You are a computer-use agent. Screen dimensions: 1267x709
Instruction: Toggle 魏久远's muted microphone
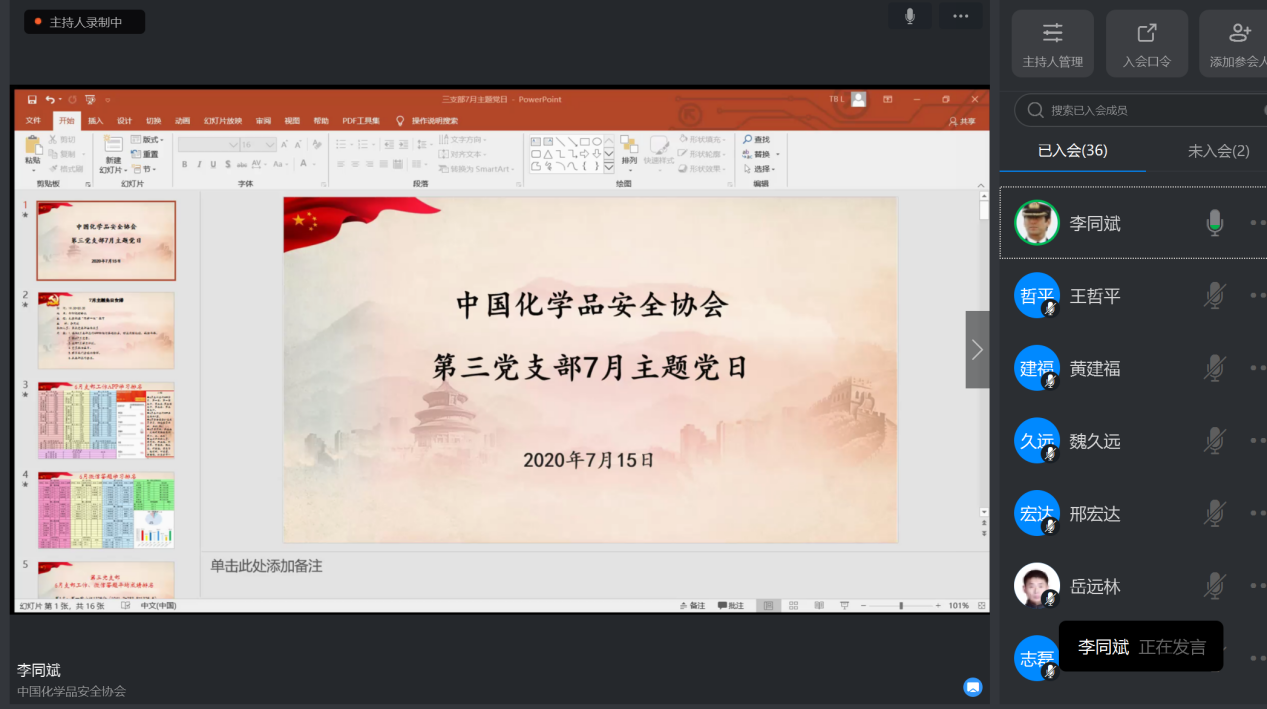pos(1214,441)
